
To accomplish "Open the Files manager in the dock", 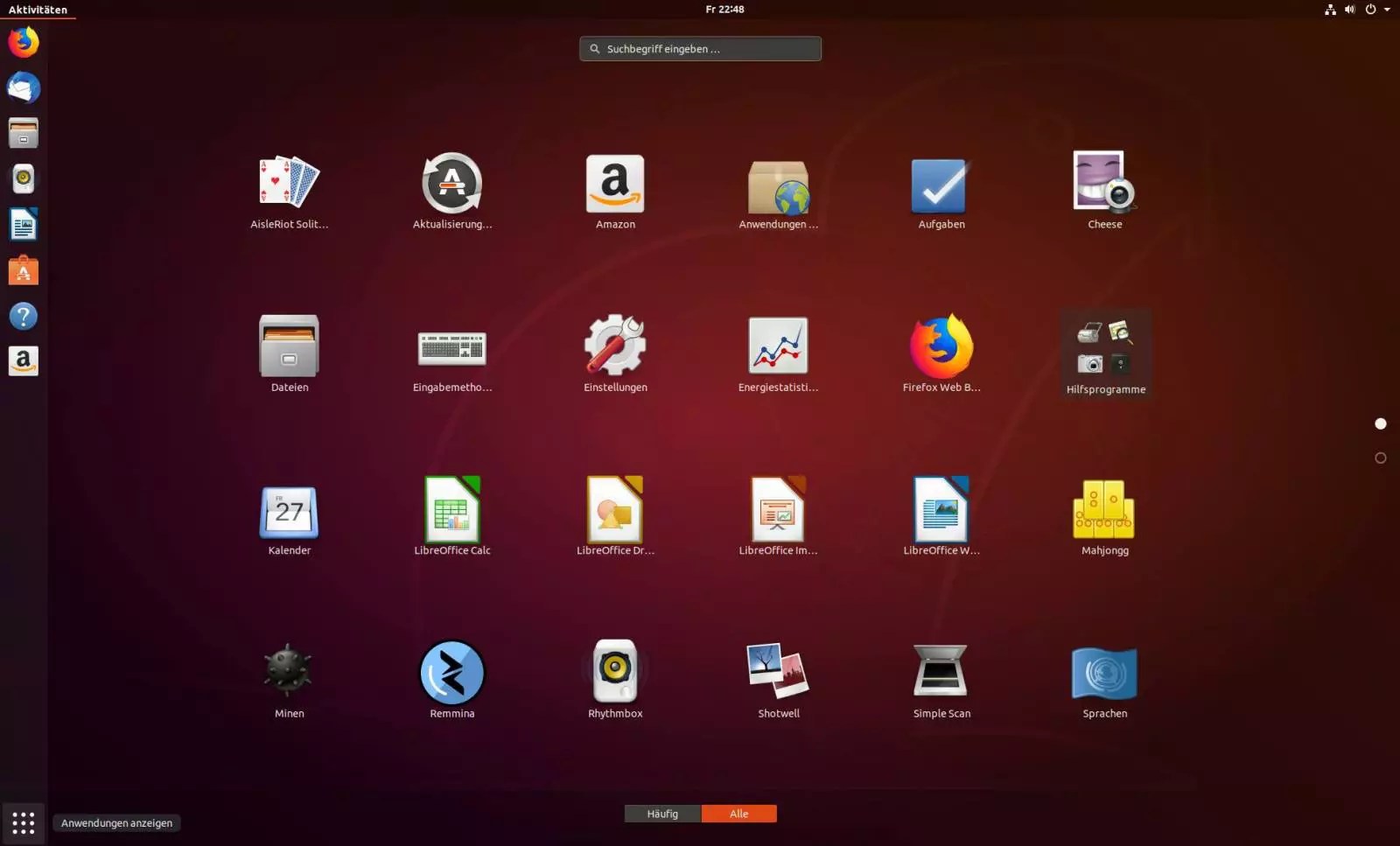I will 24,133.
